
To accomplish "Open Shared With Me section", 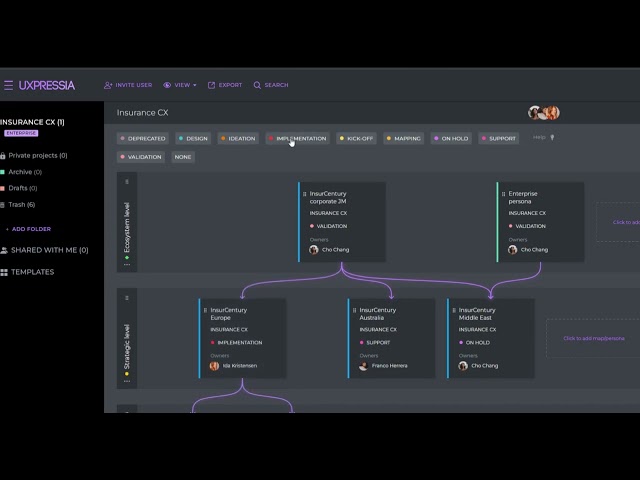I will click(49, 250).
